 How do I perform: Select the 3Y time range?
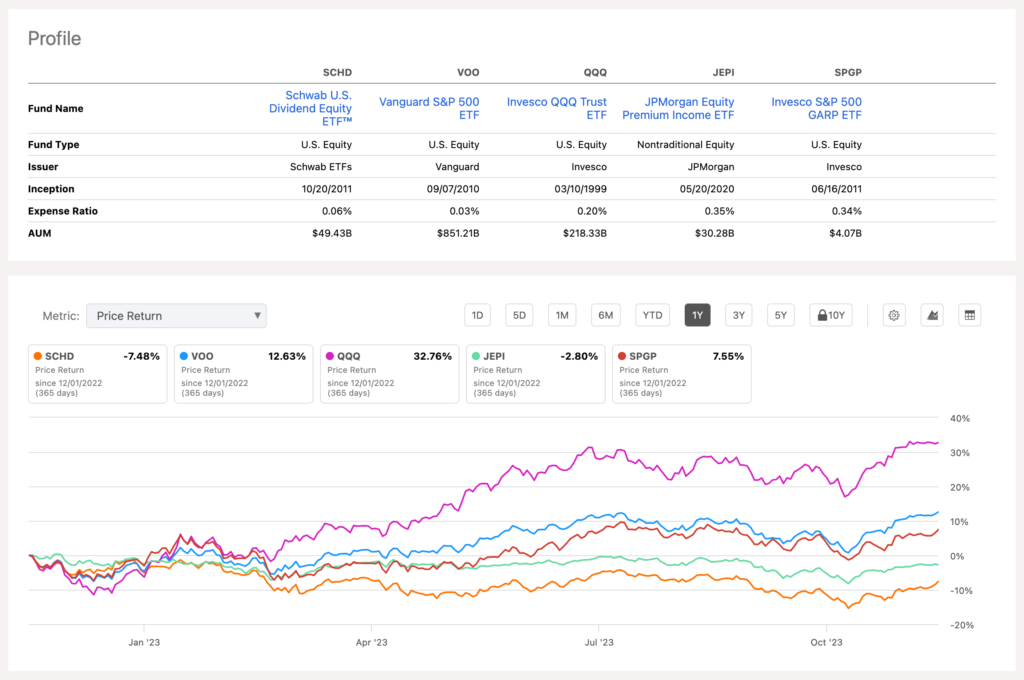tap(739, 316)
